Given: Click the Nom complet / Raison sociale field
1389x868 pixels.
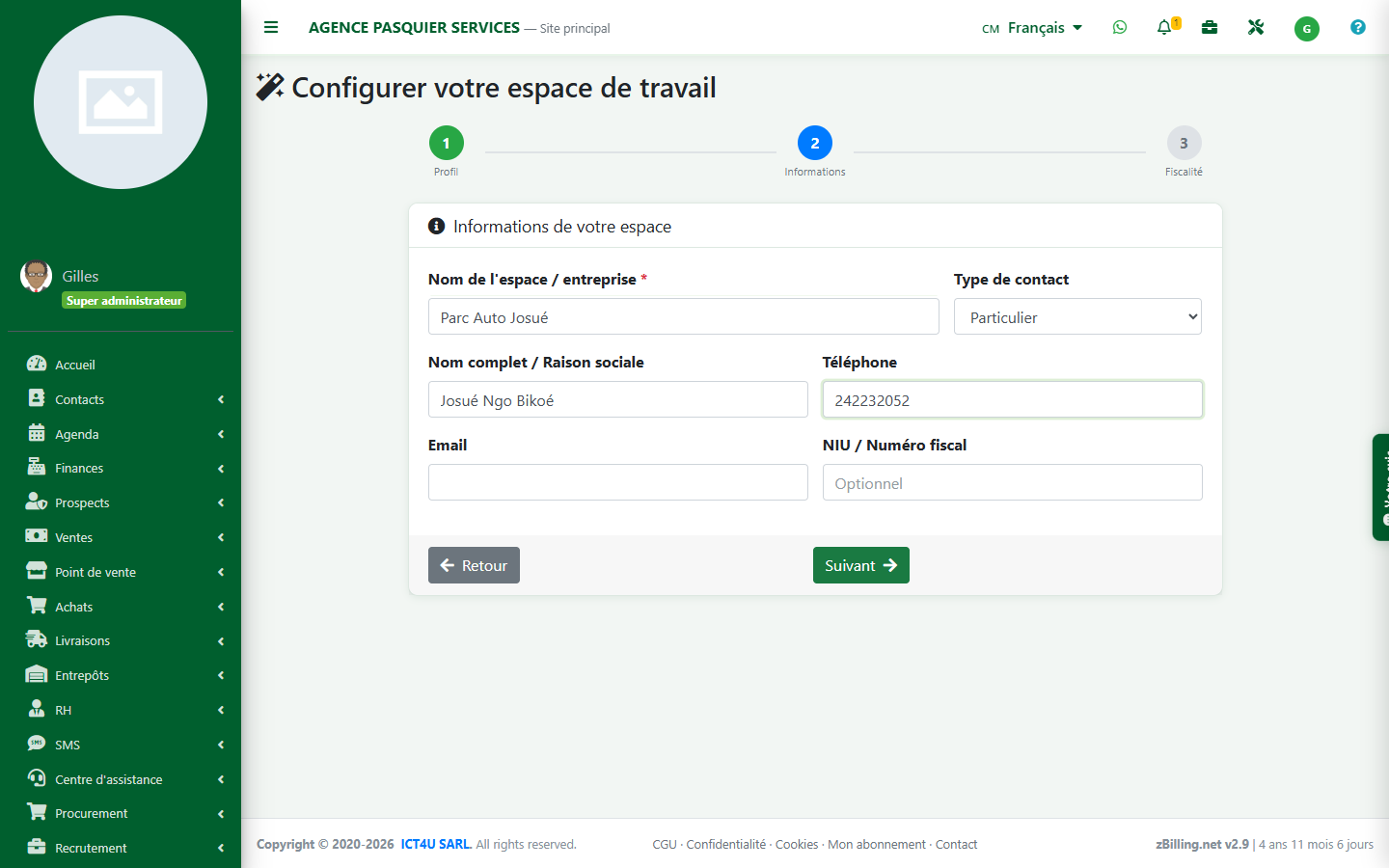Looking at the screenshot, I should click(618, 399).
